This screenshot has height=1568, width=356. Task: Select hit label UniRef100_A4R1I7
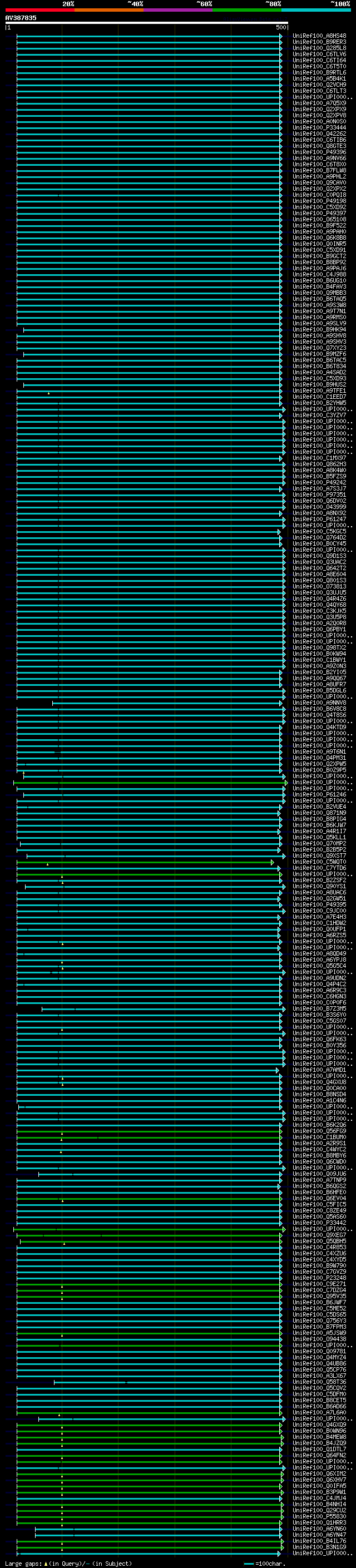[x=319, y=832]
